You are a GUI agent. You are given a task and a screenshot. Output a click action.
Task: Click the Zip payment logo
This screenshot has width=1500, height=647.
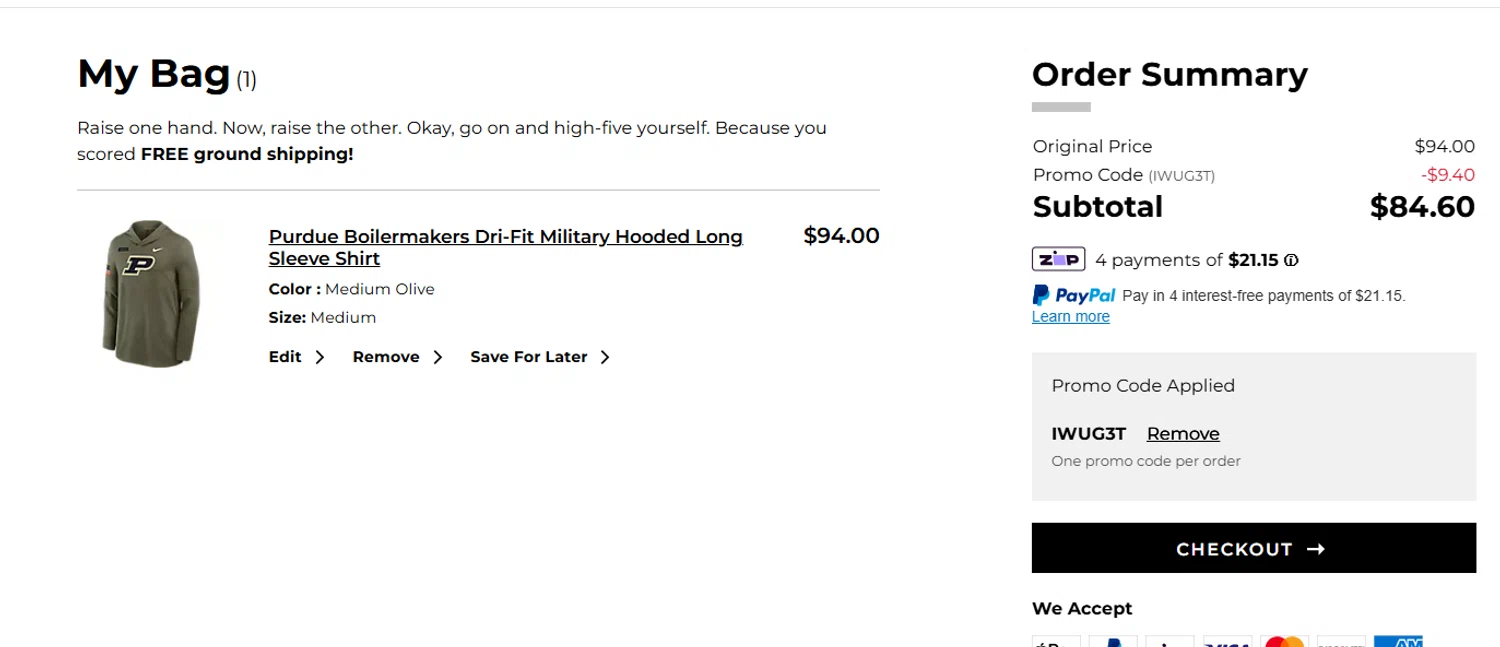1058,260
